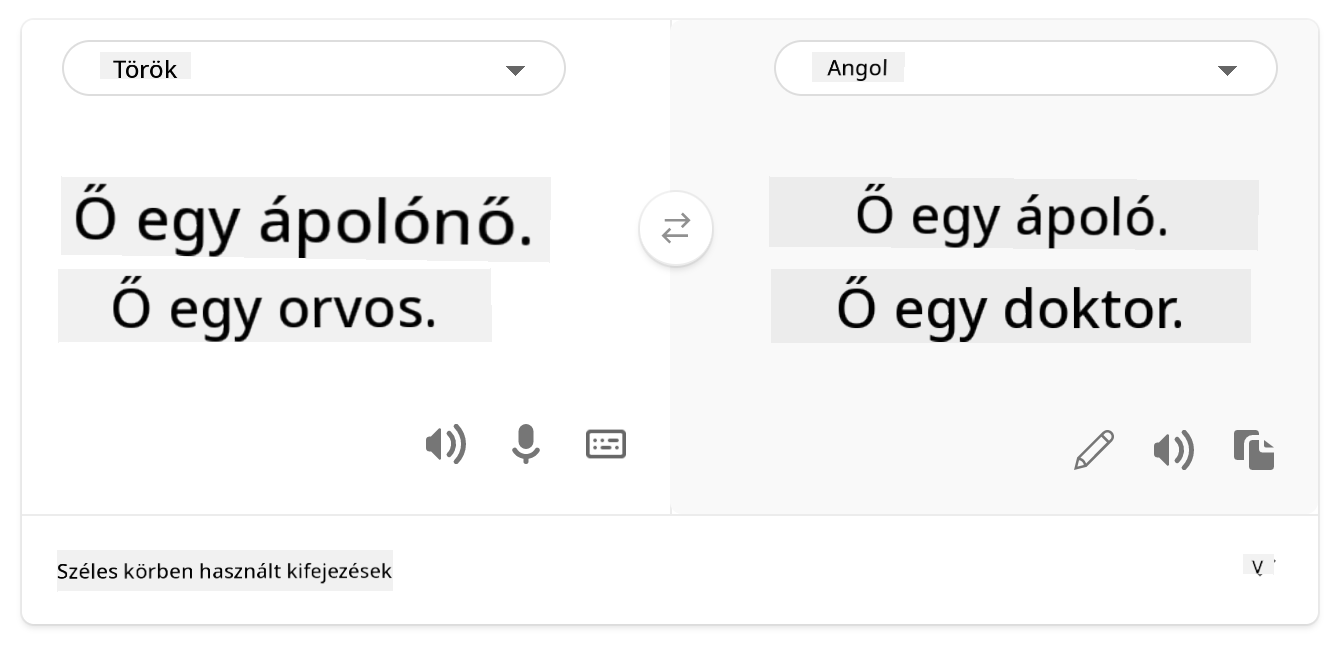Click the target language dropdown arrow
The height and width of the screenshot is (660, 1344).
[x=1227, y=70]
